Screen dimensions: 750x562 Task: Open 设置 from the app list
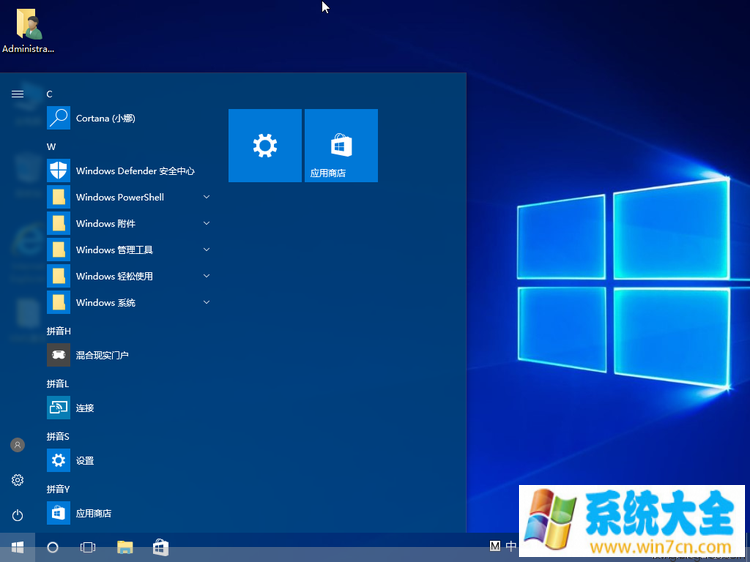[129, 460]
